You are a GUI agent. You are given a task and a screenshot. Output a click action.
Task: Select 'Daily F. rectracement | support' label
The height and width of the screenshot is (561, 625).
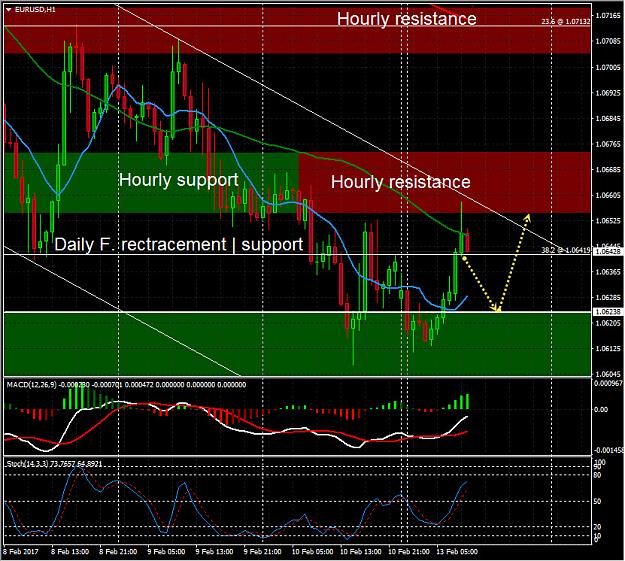(179, 244)
